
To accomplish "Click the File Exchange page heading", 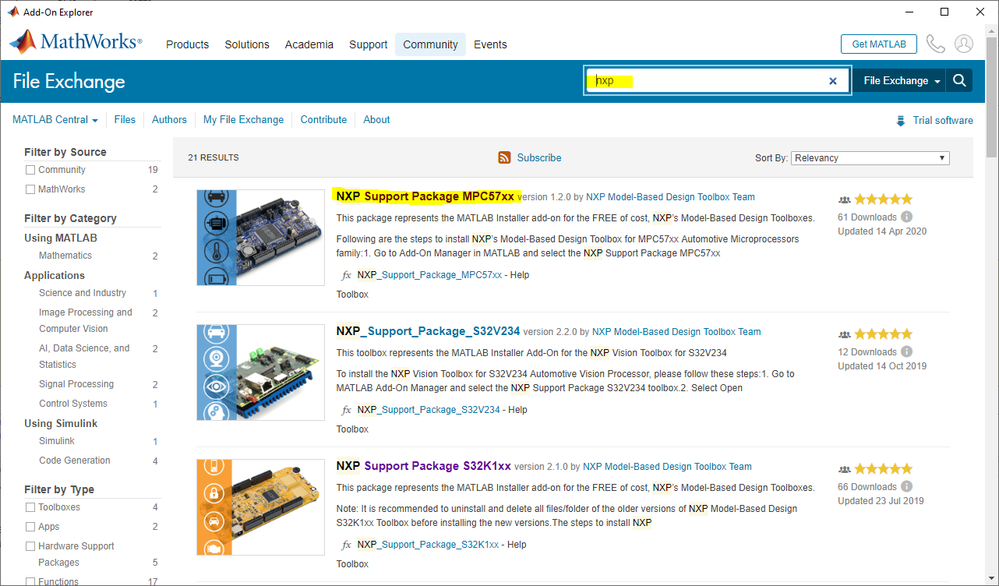I will [69, 82].
